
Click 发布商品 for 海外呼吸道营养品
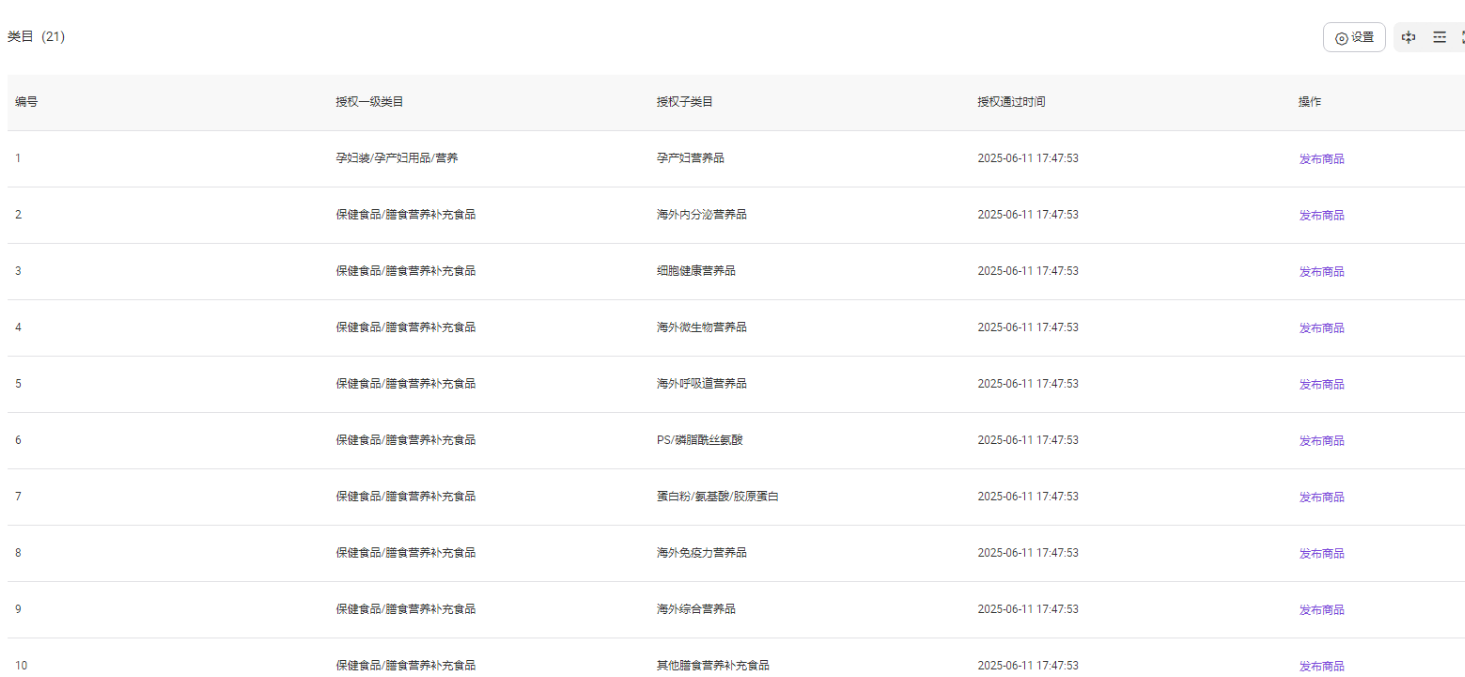[x=1321, y=384]
